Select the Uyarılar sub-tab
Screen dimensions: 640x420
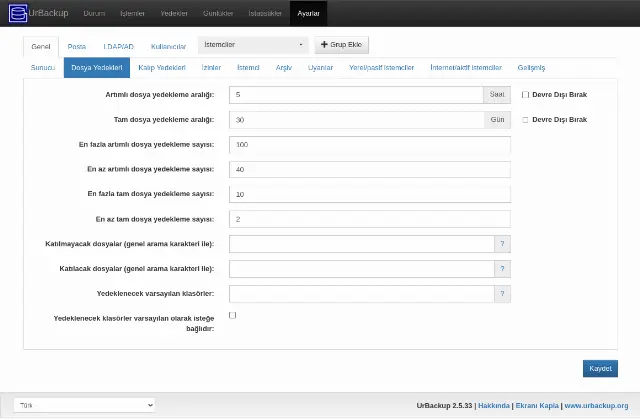pos(320,68)
